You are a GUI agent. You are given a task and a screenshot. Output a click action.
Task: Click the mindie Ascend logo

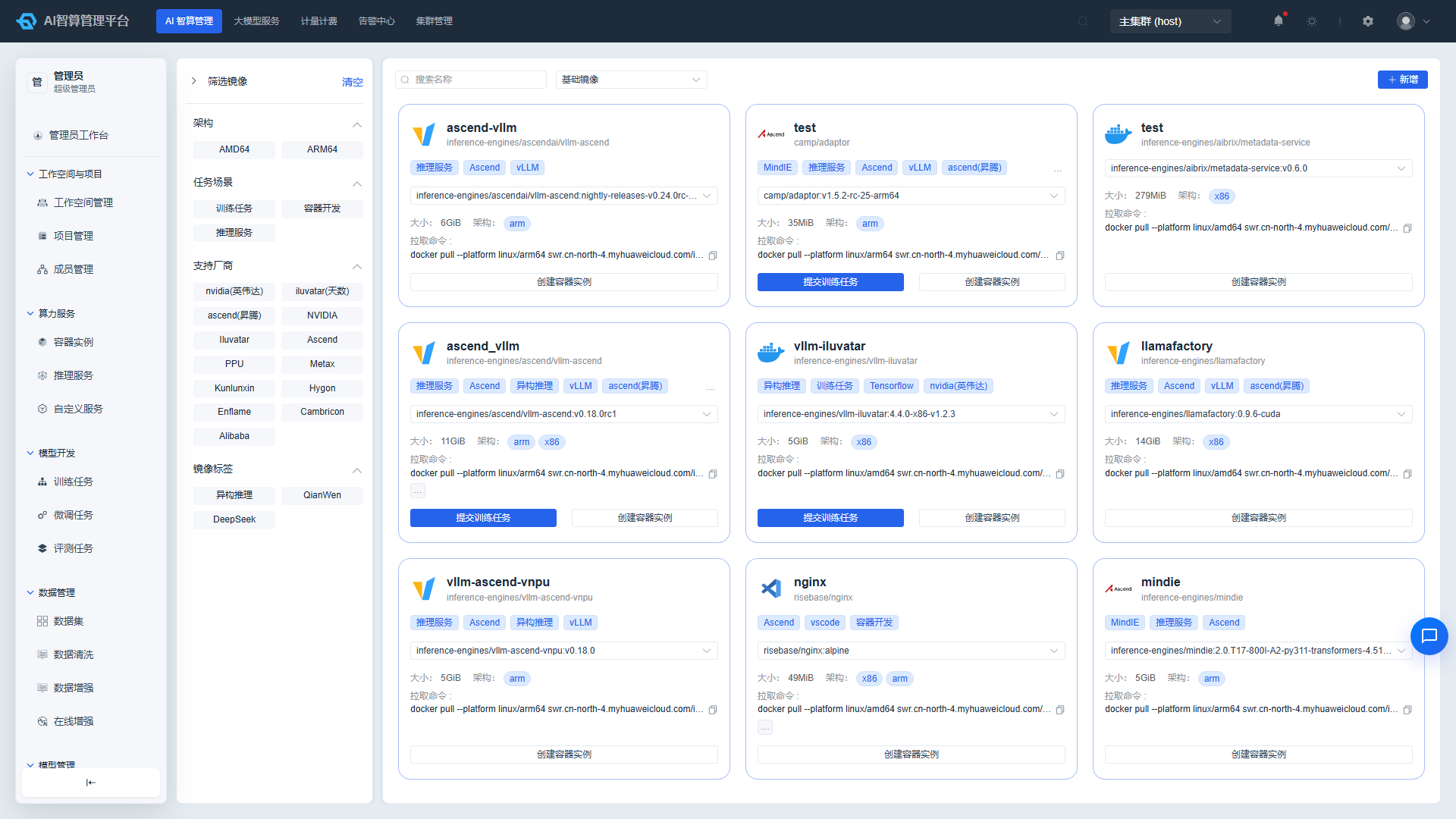[1119, 588]
